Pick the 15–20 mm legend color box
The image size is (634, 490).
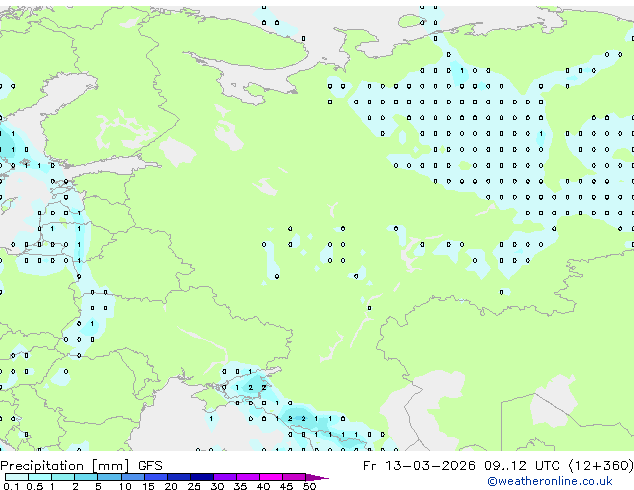[156, 477]
